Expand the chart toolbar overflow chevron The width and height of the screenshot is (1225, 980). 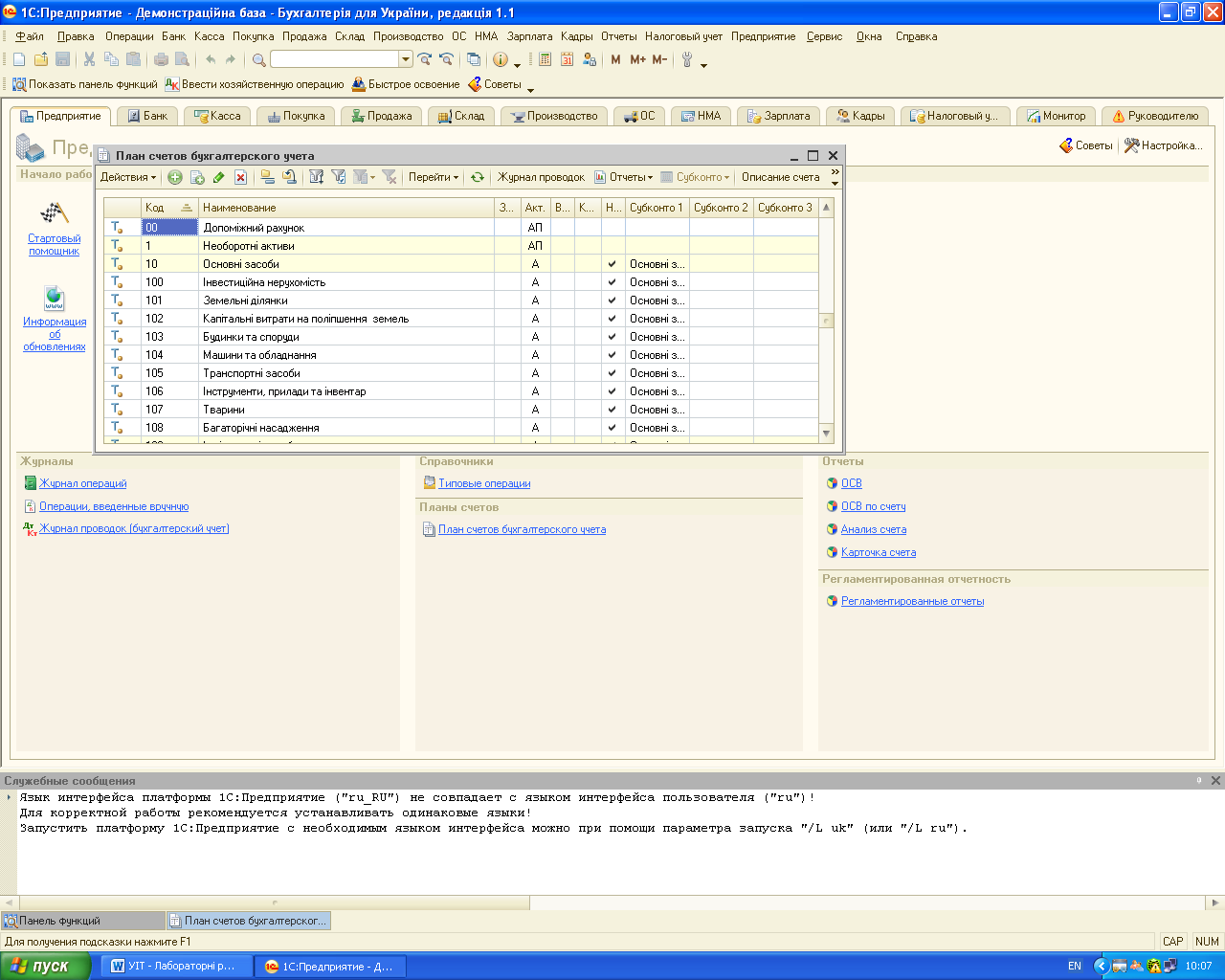[835, 172]
